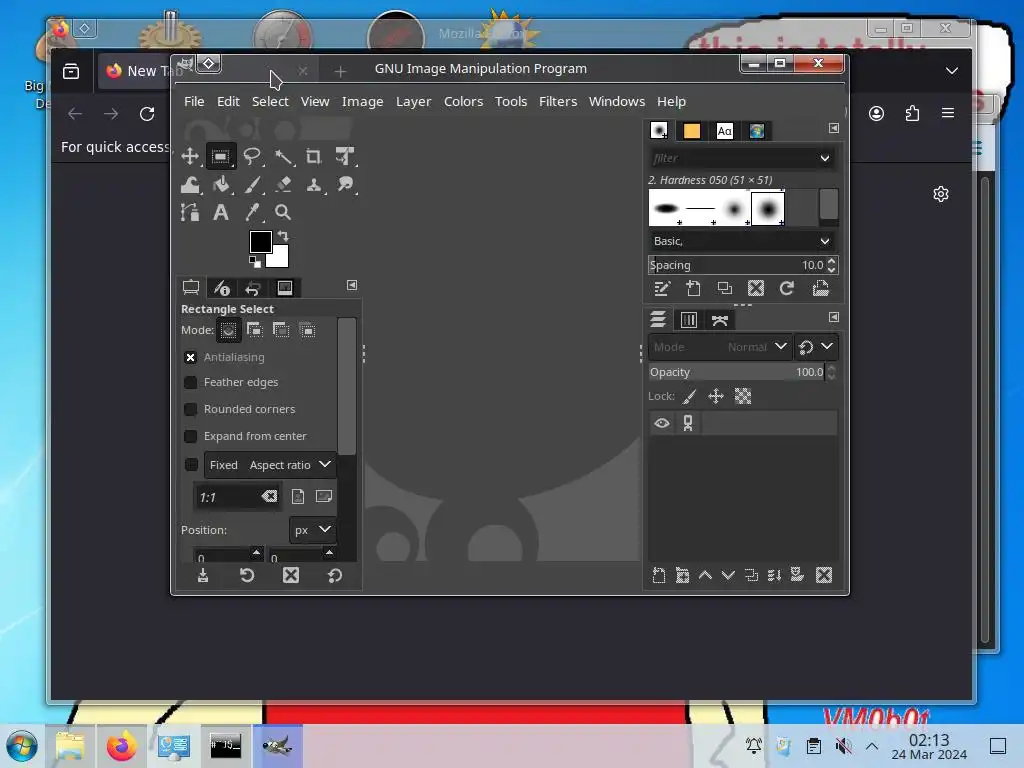Viewport: 1024px width, 768px height.
Task: Adjust the brush Spacing slider
Action: 737,265
